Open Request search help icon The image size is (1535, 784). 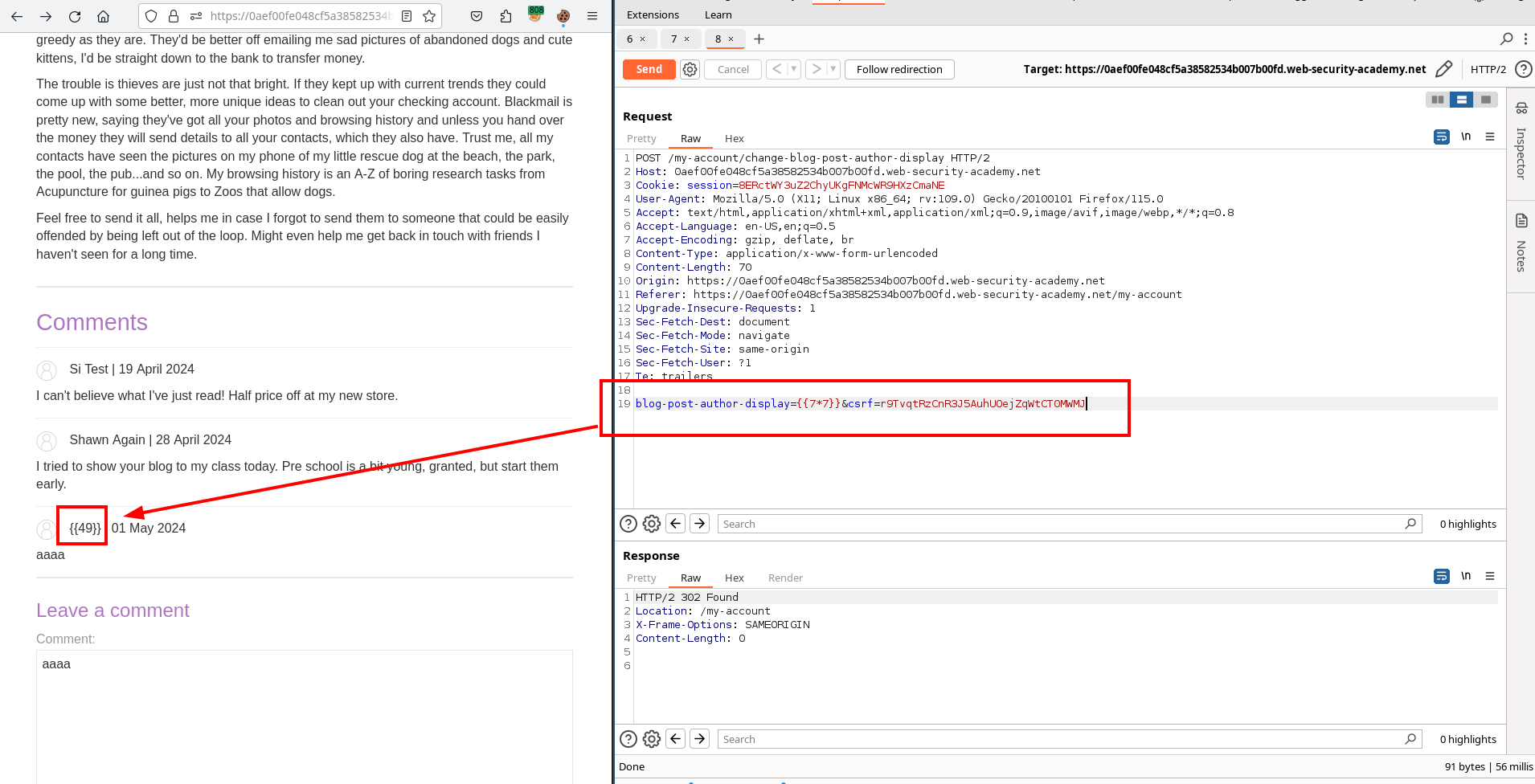[628, 524]
